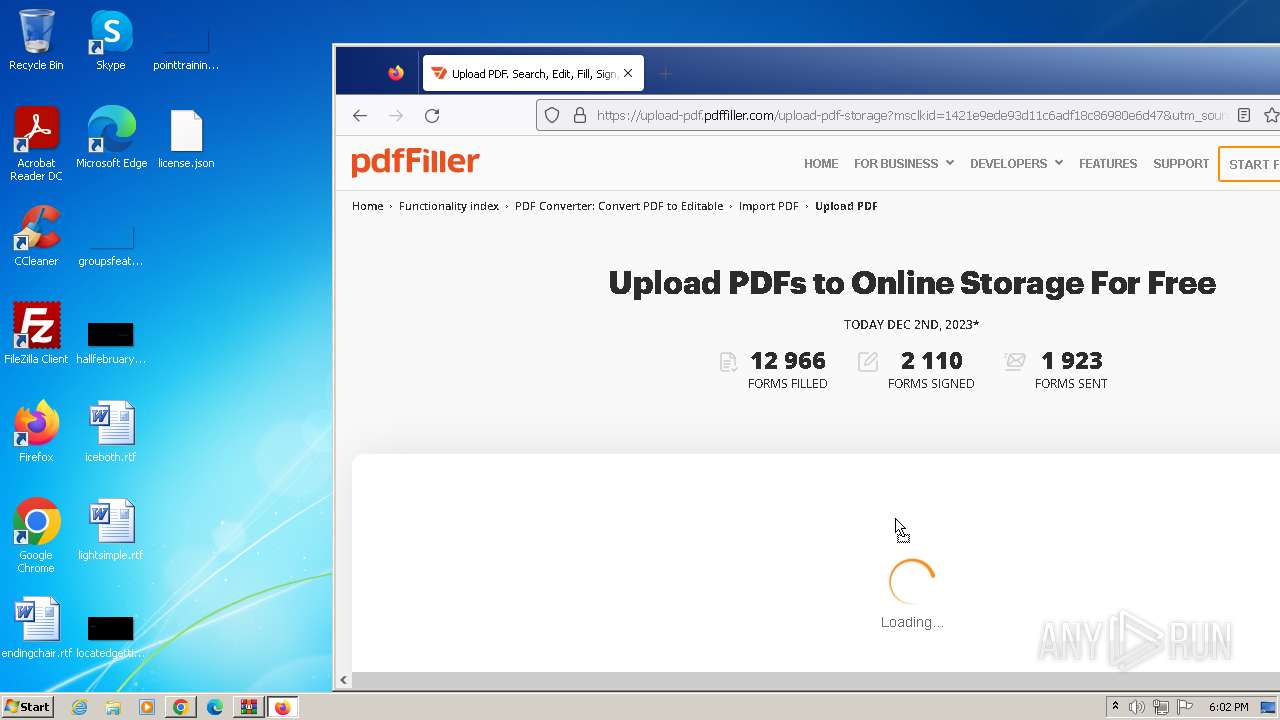The width and height of the screenshot is (1280, 720).
Task: Switch to Firefox taskbar button
Action: click(283, 707)
